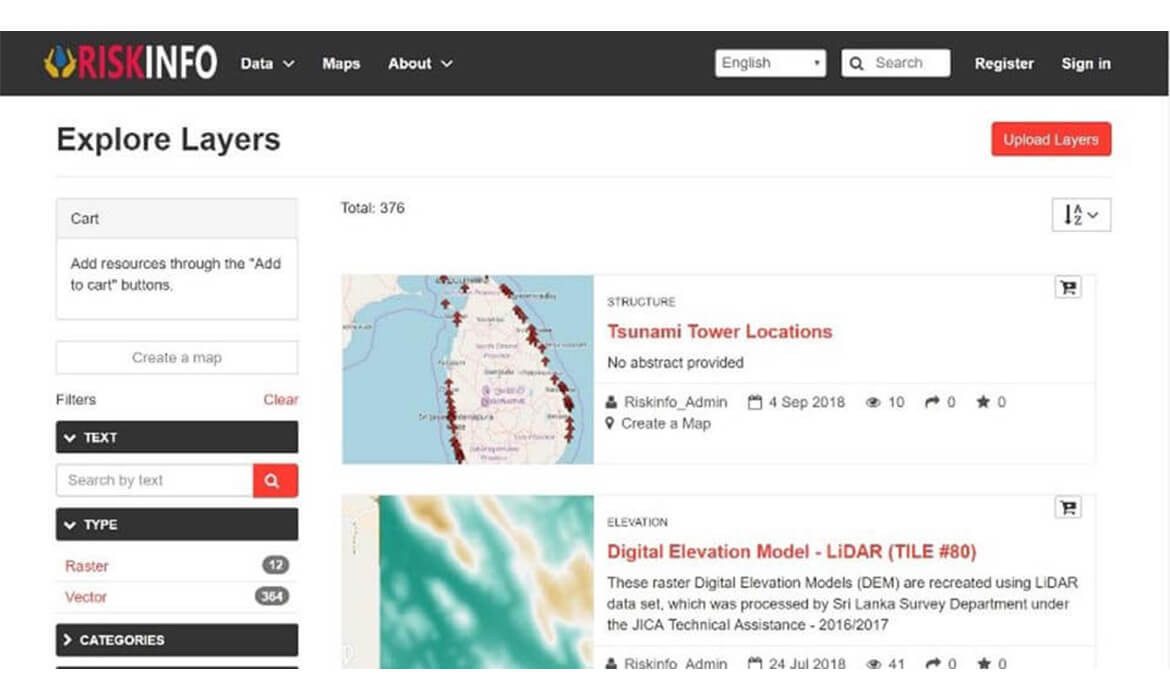Viewport: 1170px width, 700px height.
Task: Click the eye views icon for Tsunami Tower
Action: pyautogui.click(x=873, y=402)
